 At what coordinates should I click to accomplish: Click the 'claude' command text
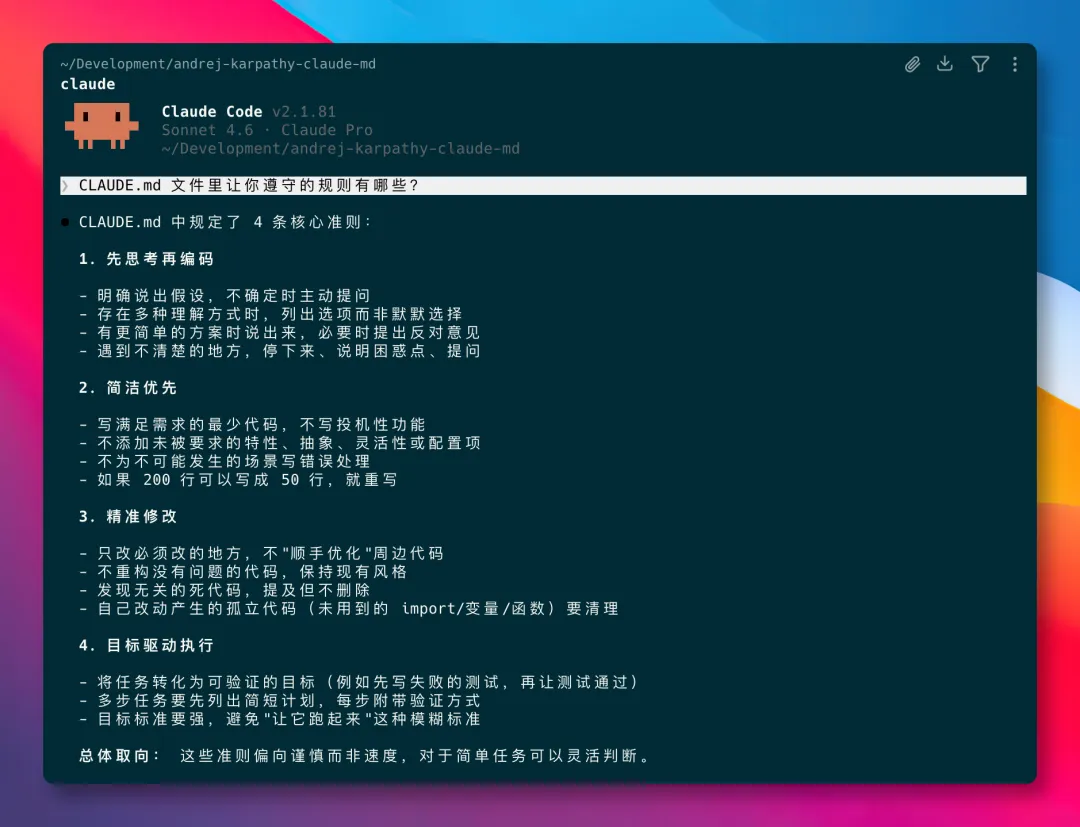coord(88,84)
